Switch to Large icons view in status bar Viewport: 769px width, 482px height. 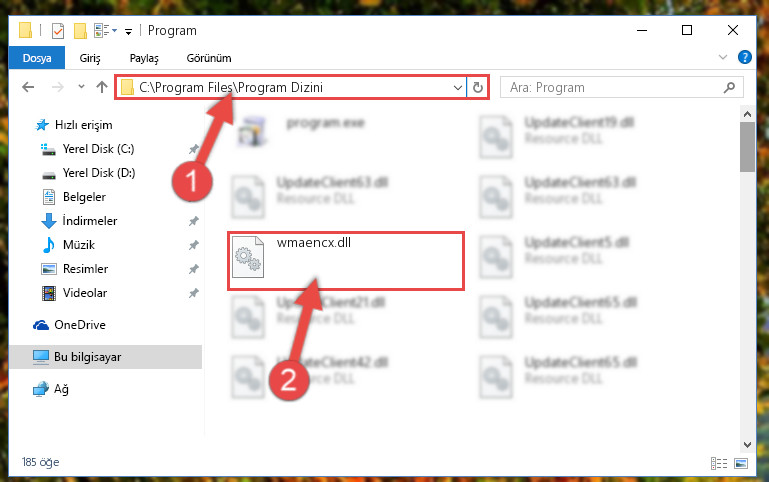pos(741,463)
